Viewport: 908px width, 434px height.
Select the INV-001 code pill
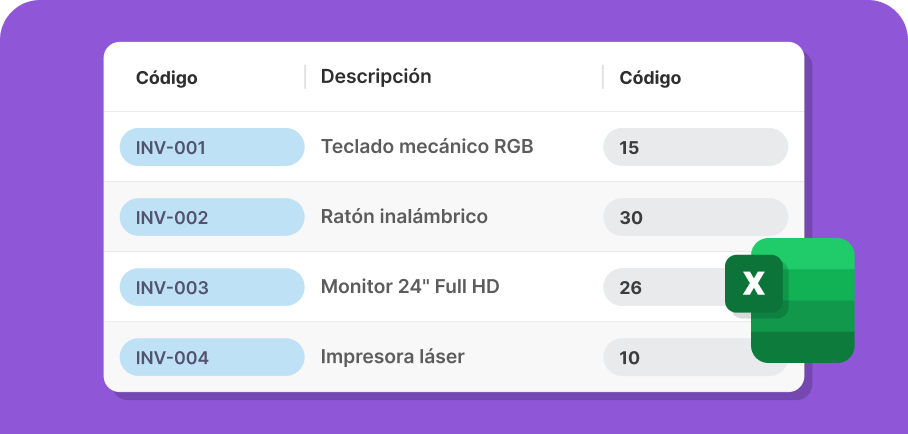[212, 147]
